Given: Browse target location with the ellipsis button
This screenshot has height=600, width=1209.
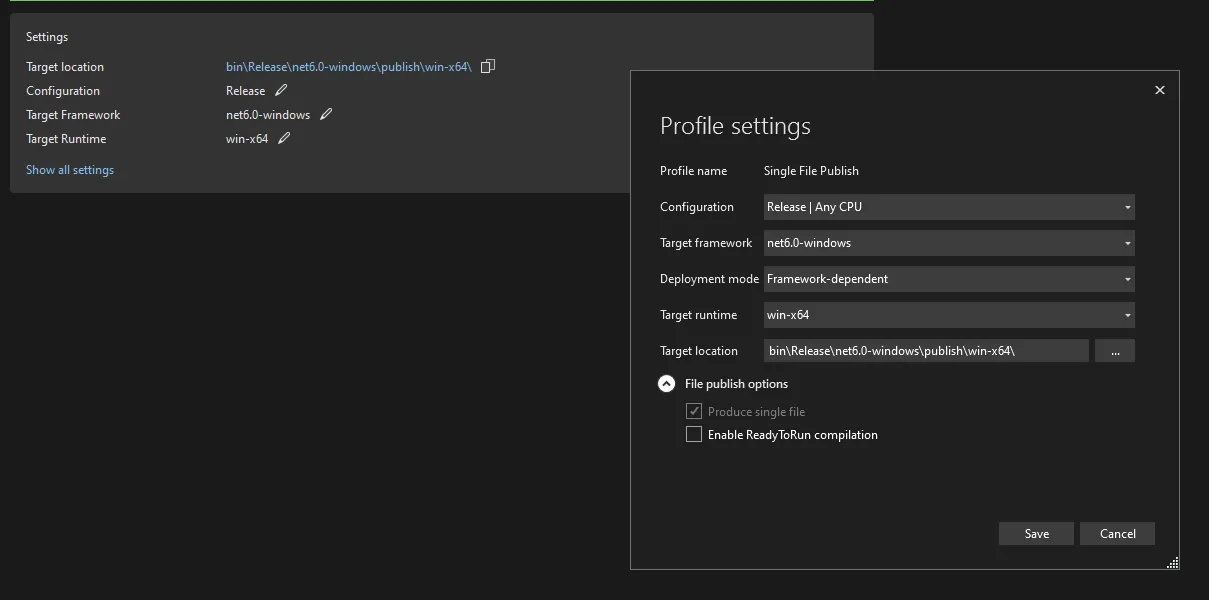Looking at the screenshot, I should click(x=1115, y=351).
